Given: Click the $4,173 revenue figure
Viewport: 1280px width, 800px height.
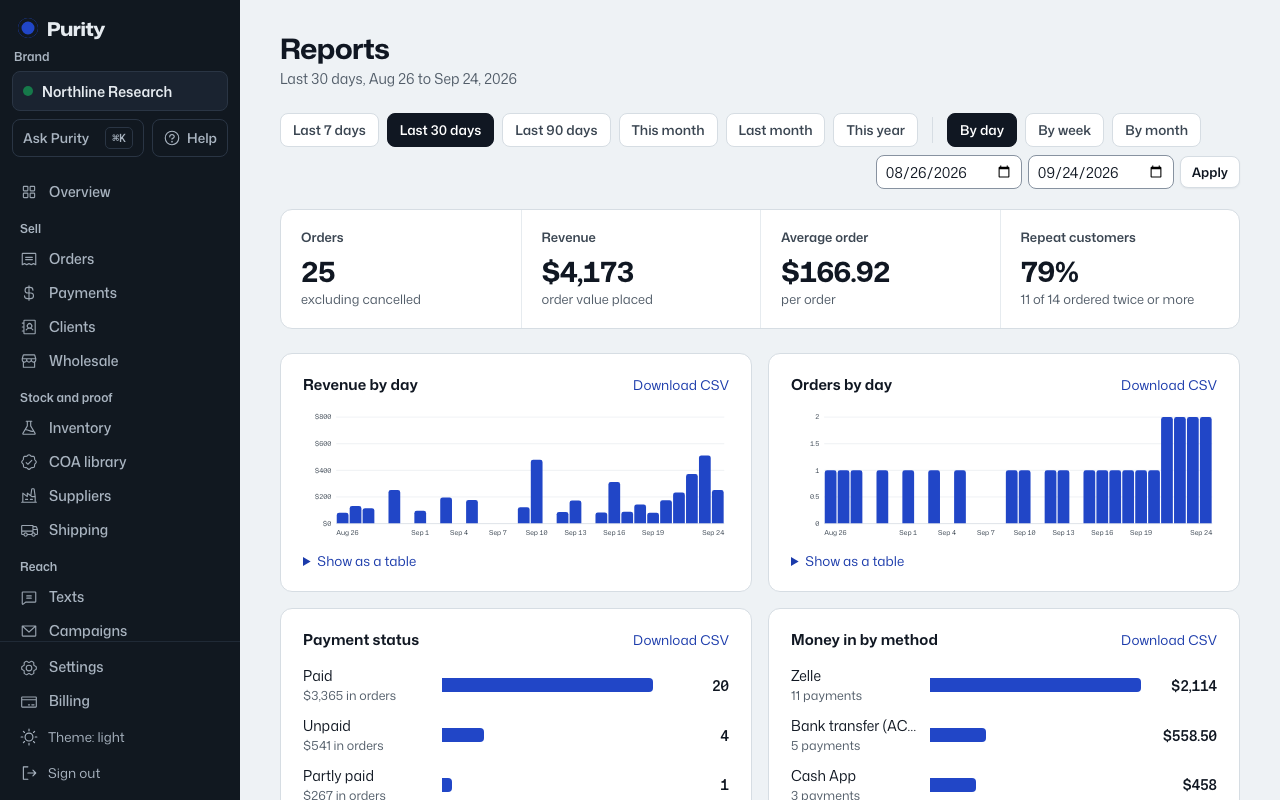Looking at the screenshot, I should (588, 272).
